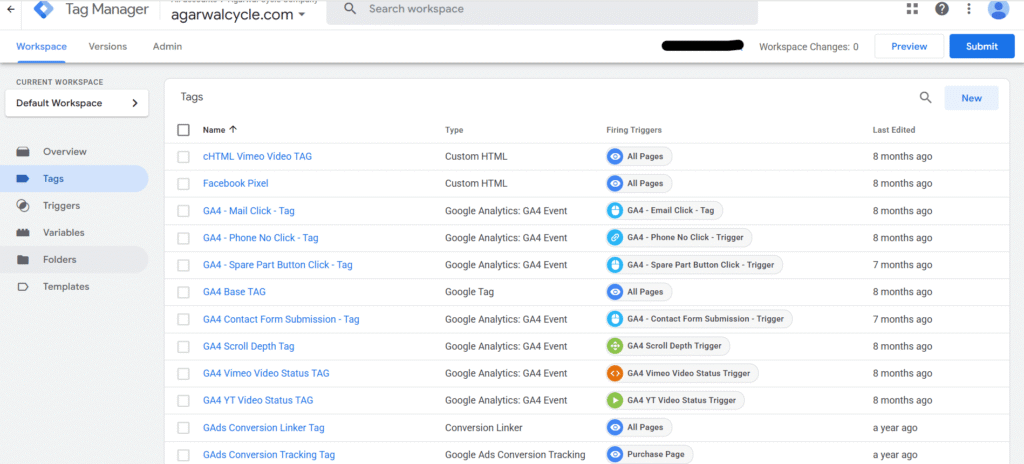Check the GAds Conversion Linker Tag checkbox
1024x464 pixels.
[184, 428]
